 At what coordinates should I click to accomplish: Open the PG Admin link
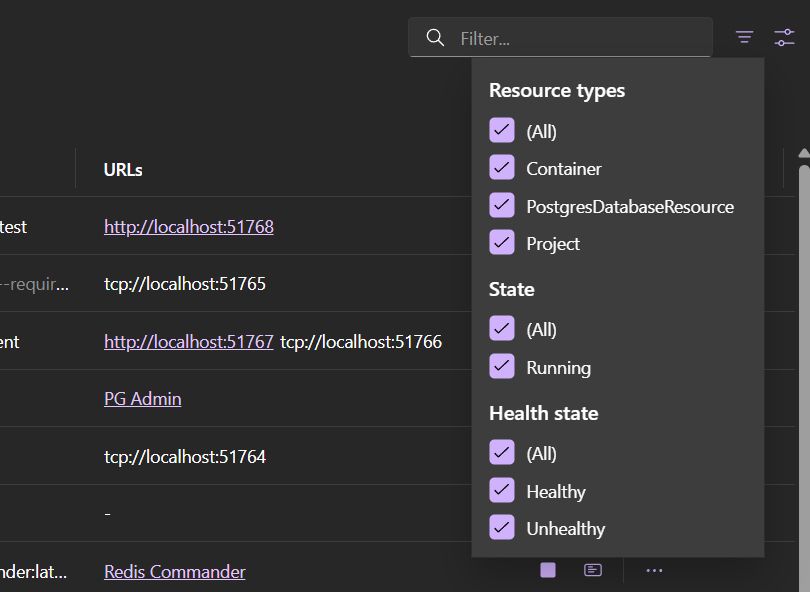pos(143,399)
